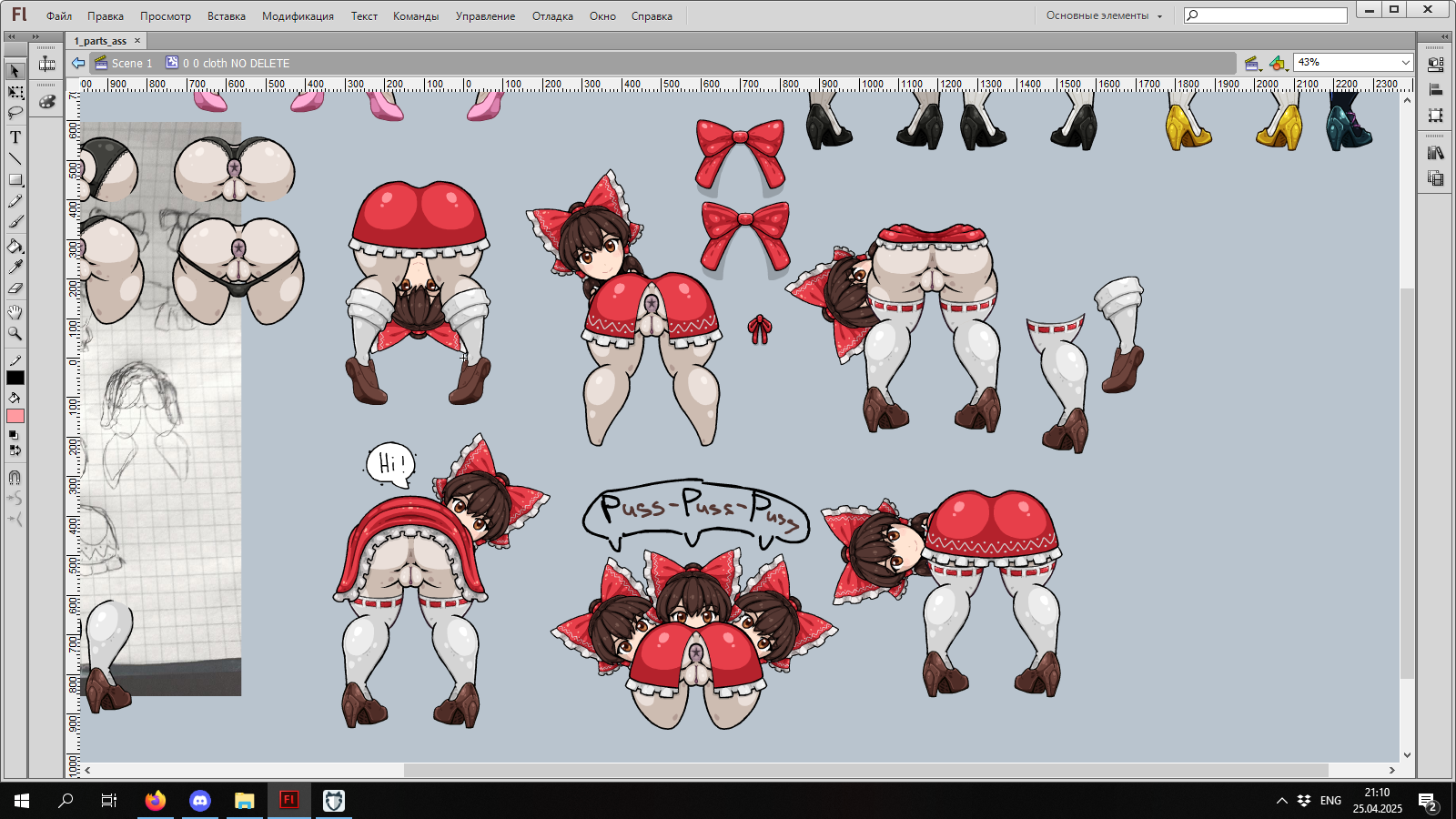Open the Edit Scene dropdown
The image size is (1456, 819).
1253,63
